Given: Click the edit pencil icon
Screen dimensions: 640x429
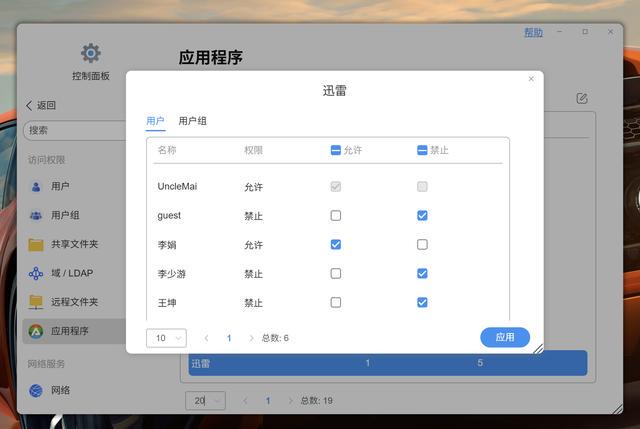Looking at the screenshot, I should point(582,98).
